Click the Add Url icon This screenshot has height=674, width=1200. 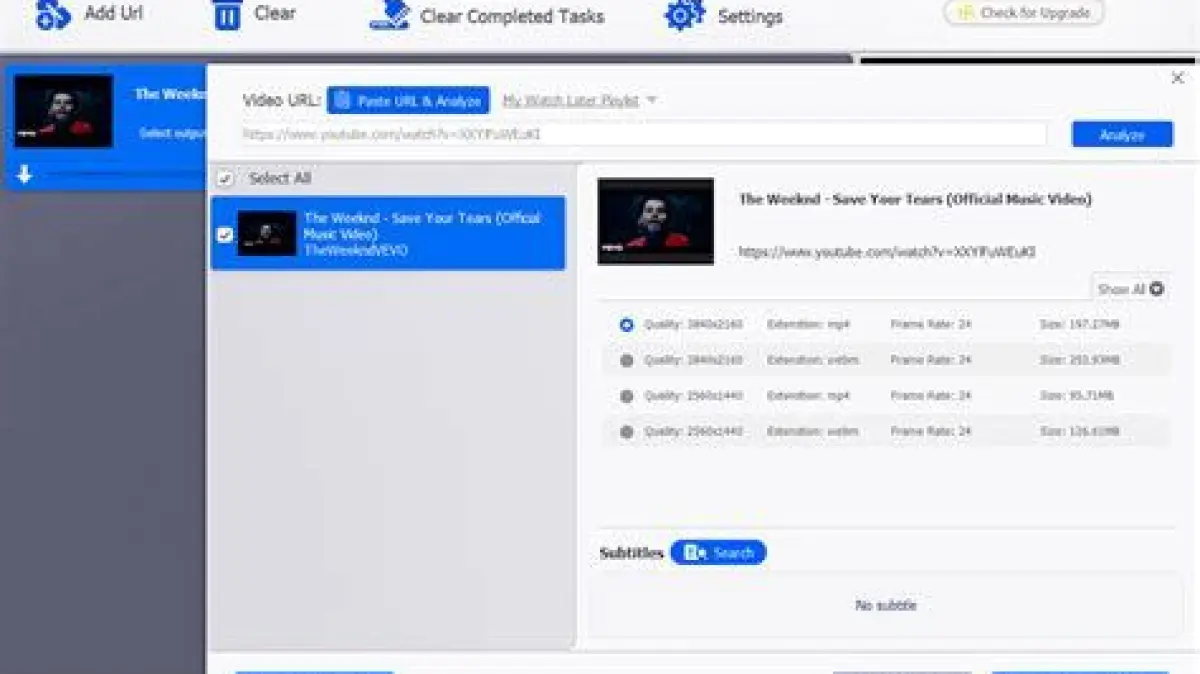click(x=54, y=14)
